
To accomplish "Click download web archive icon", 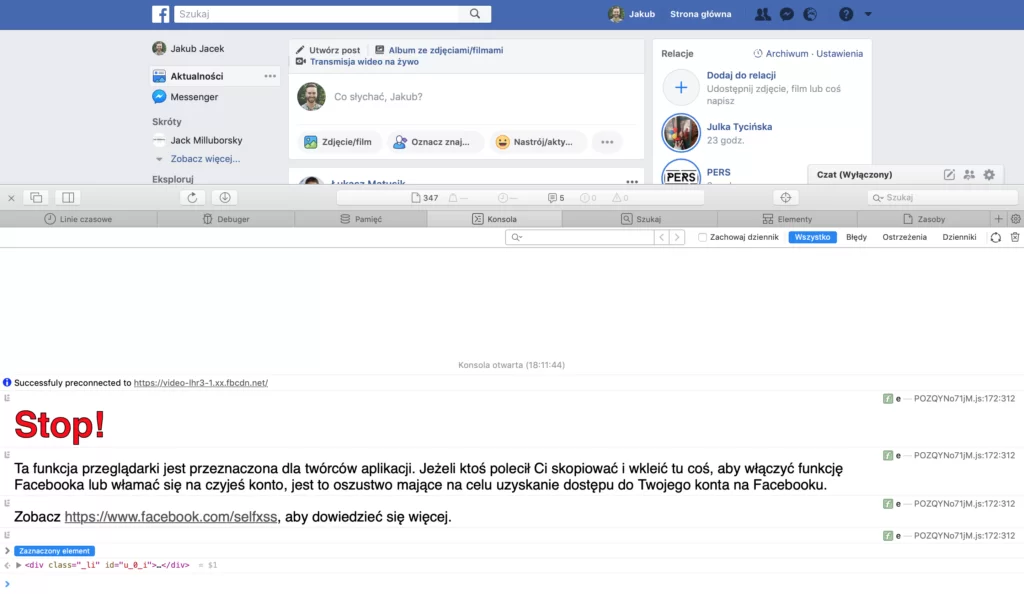I will [225, 198].
